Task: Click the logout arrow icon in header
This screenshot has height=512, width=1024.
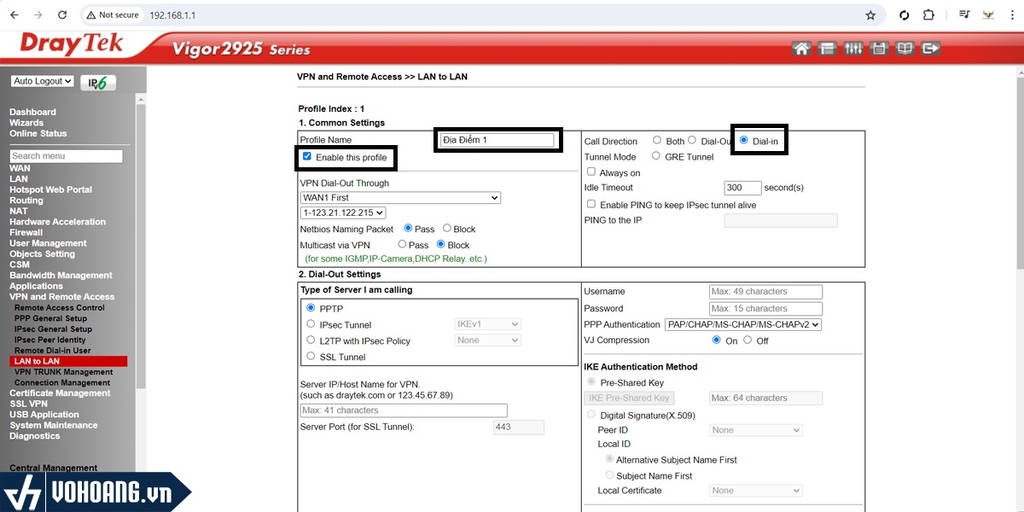Action: click(x=930, y=48)
